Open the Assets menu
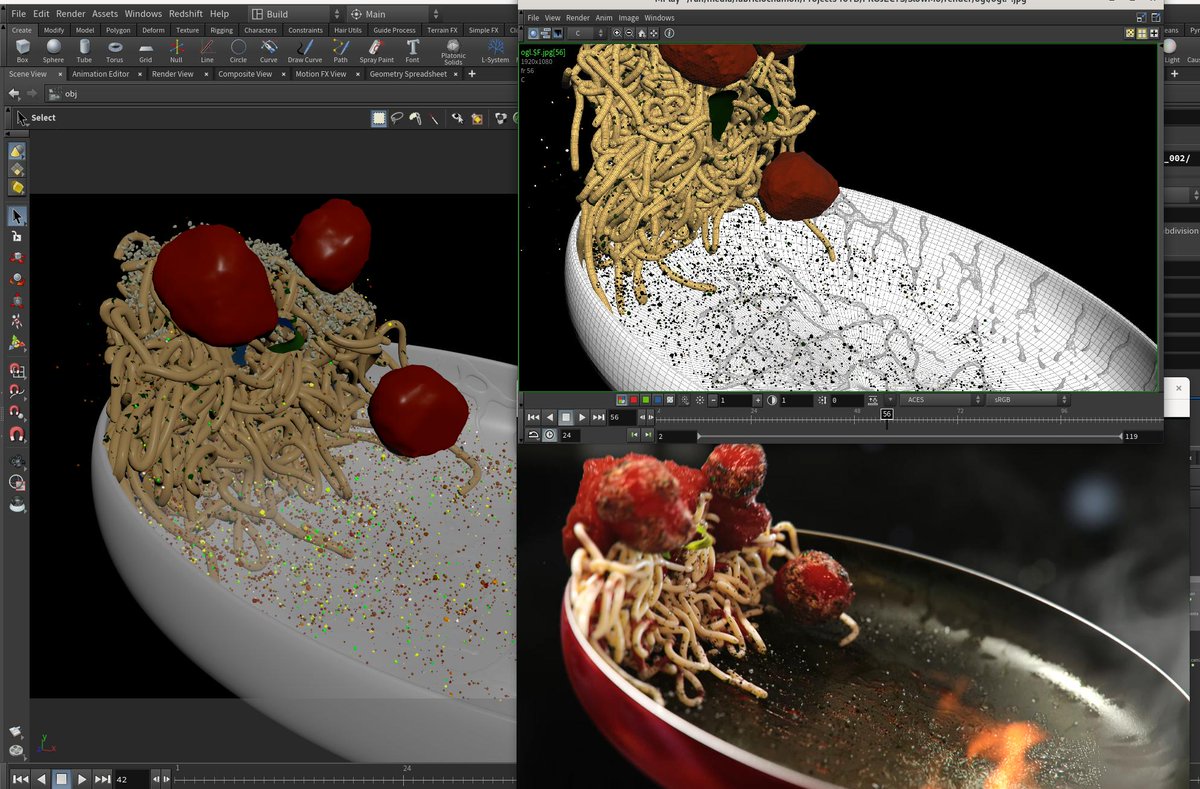1200x789 pixels. (105, 14)
